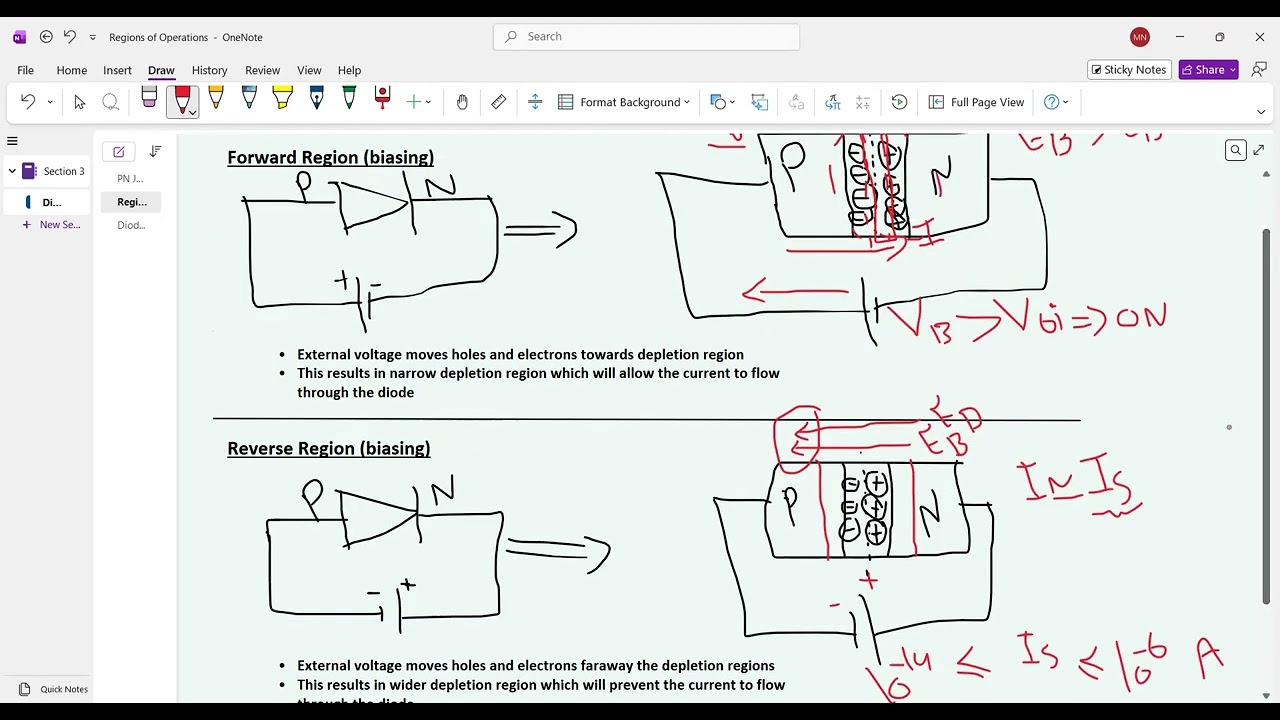Select the orange pencil tool

tap(216, 98)
